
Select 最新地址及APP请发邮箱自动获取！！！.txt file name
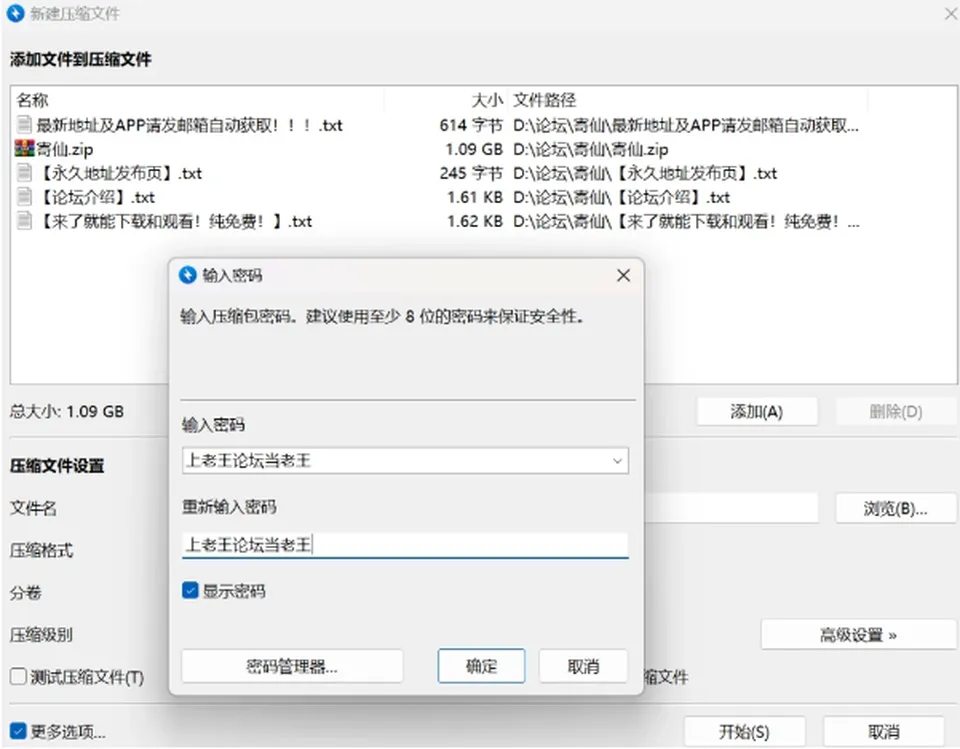tap(190, 126)
